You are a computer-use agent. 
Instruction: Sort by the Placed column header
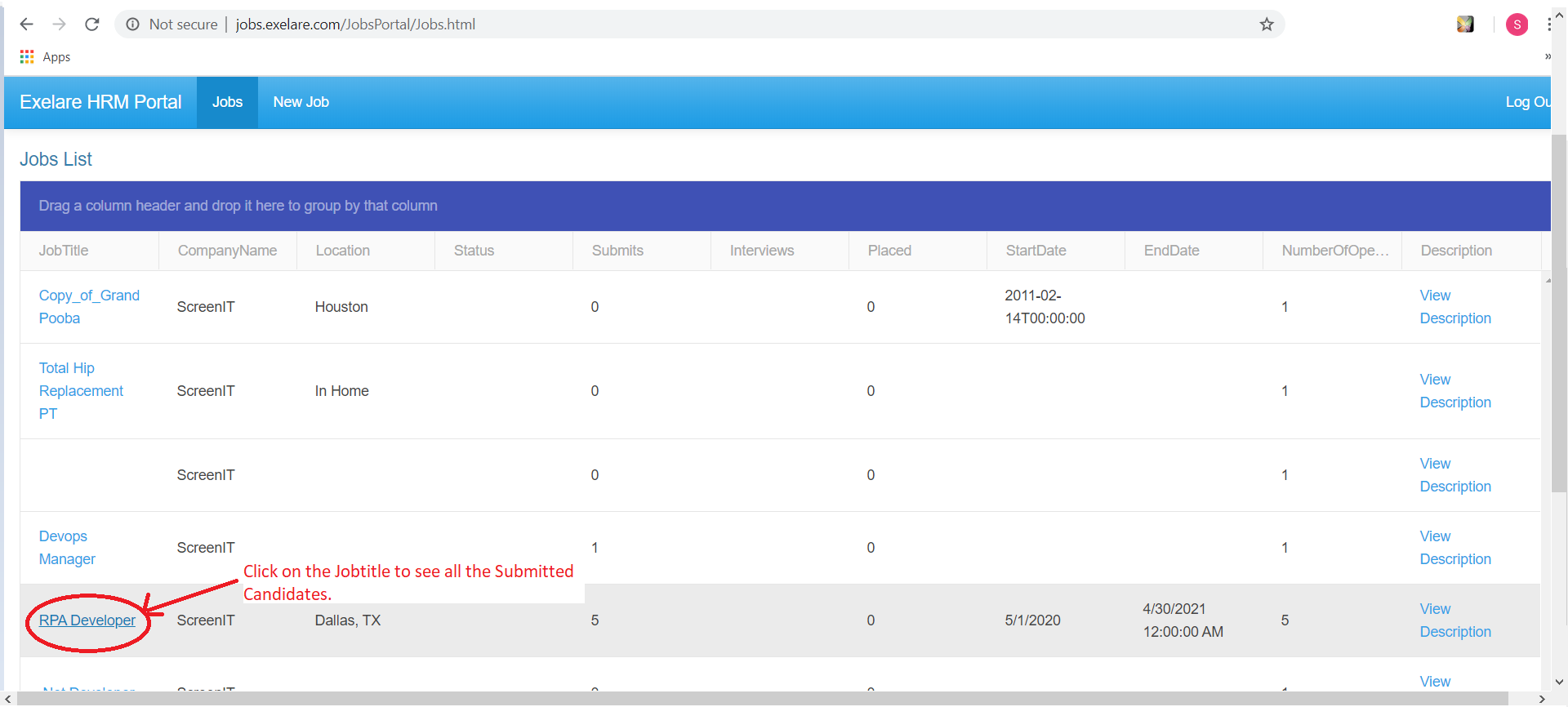(889, 251)
